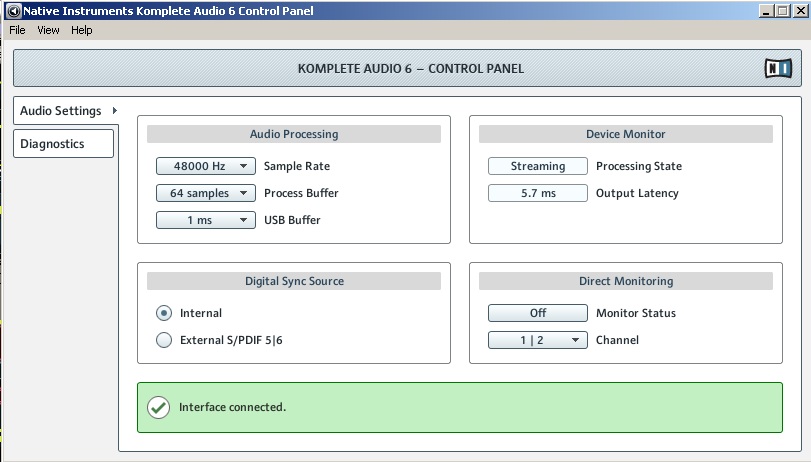811x462 pixels.
Task: Click the Audio Settings tab arrow
Action: [x=115, y=110]
